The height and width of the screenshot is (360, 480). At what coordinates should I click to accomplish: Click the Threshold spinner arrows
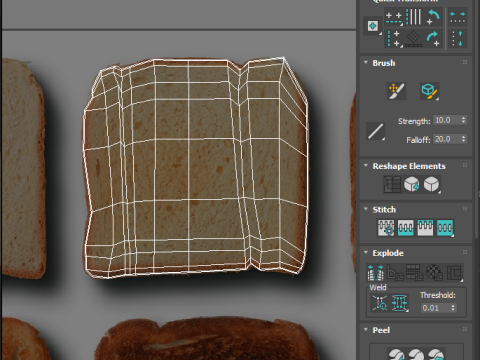click(x=453, y=308)
